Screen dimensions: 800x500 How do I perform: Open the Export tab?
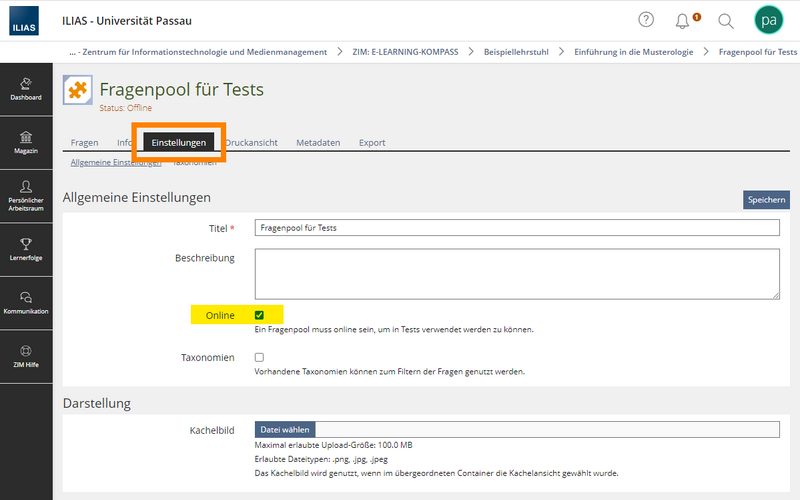[x=372, y=143]
